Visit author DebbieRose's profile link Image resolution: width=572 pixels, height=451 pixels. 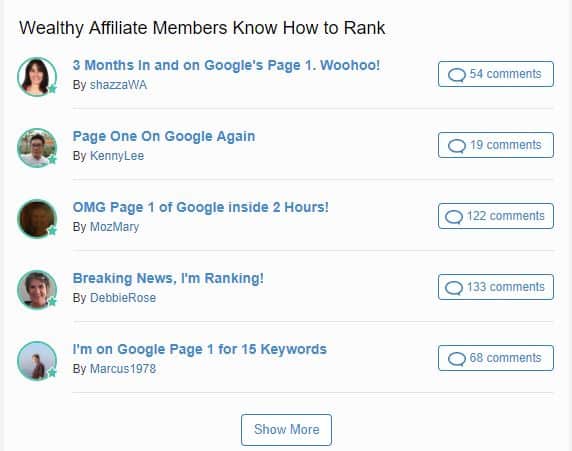point(123,298)
